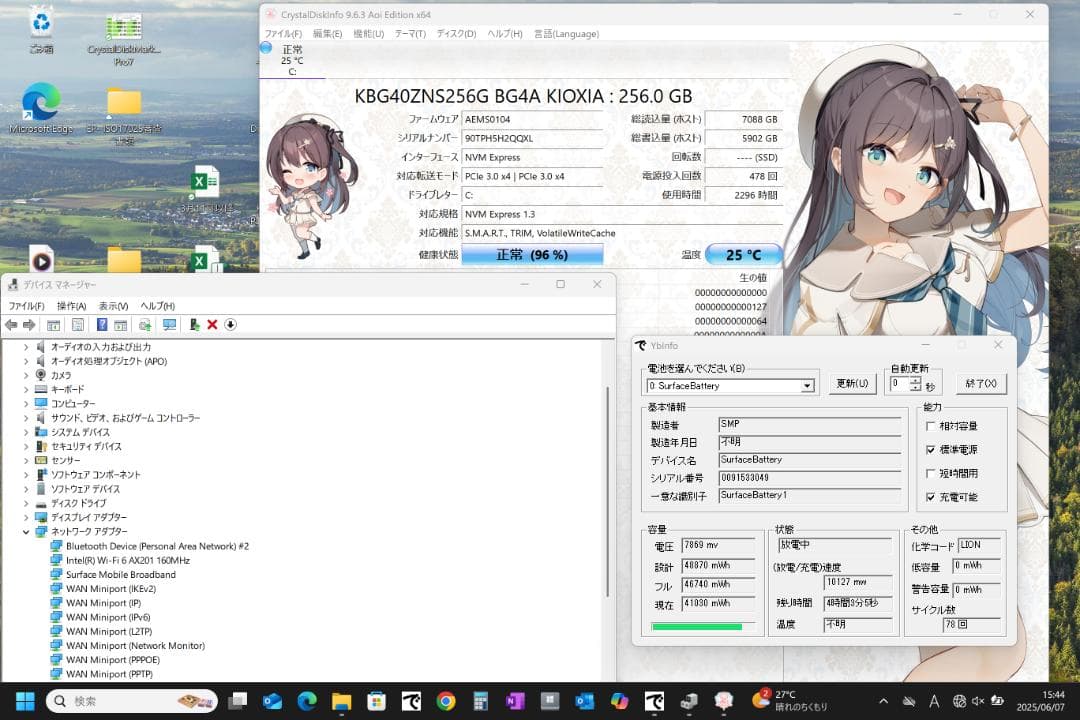Click the blue disk status circle in CrystalDiskInfo

click(x=266, y=48)
